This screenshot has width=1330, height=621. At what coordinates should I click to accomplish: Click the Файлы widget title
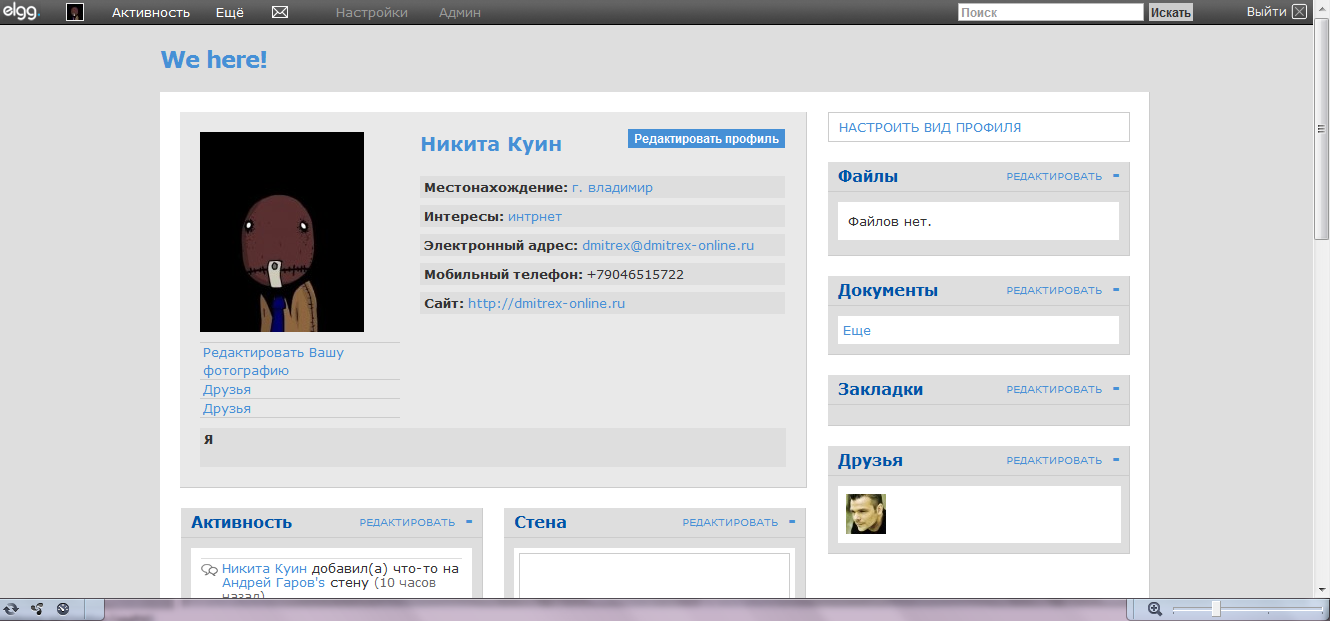868,176
